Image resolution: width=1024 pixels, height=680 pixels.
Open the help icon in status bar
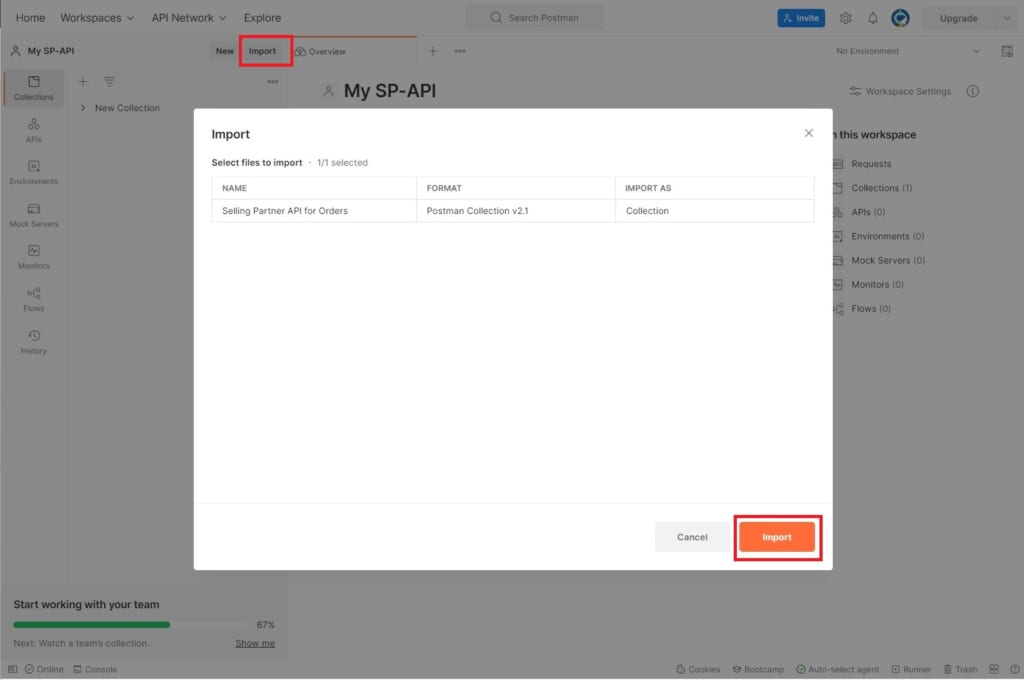coord(1014,669)
